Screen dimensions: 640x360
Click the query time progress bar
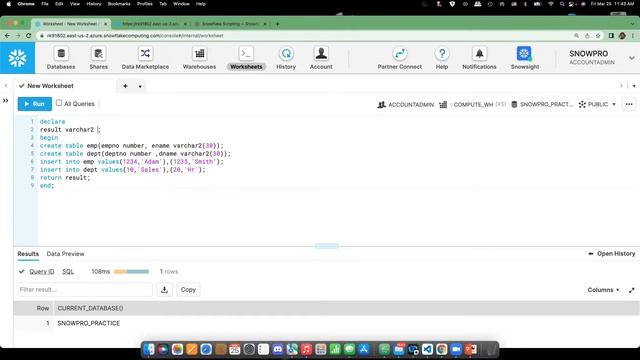(x=131, y=271)
